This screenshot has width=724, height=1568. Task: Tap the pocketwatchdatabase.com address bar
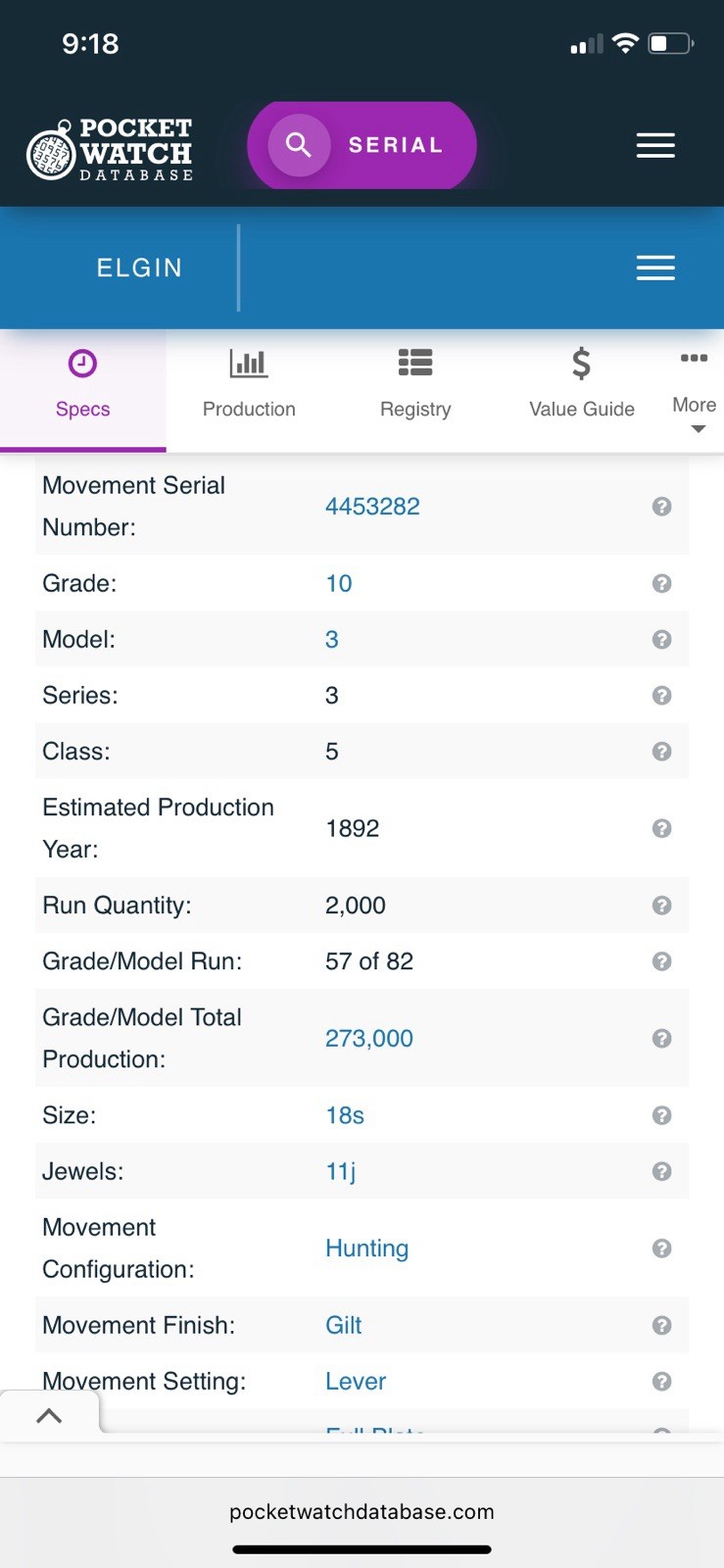pos(362,1511)
